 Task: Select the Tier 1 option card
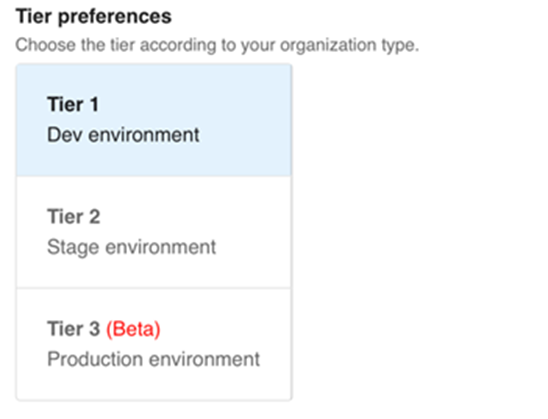tap(154, 120)
